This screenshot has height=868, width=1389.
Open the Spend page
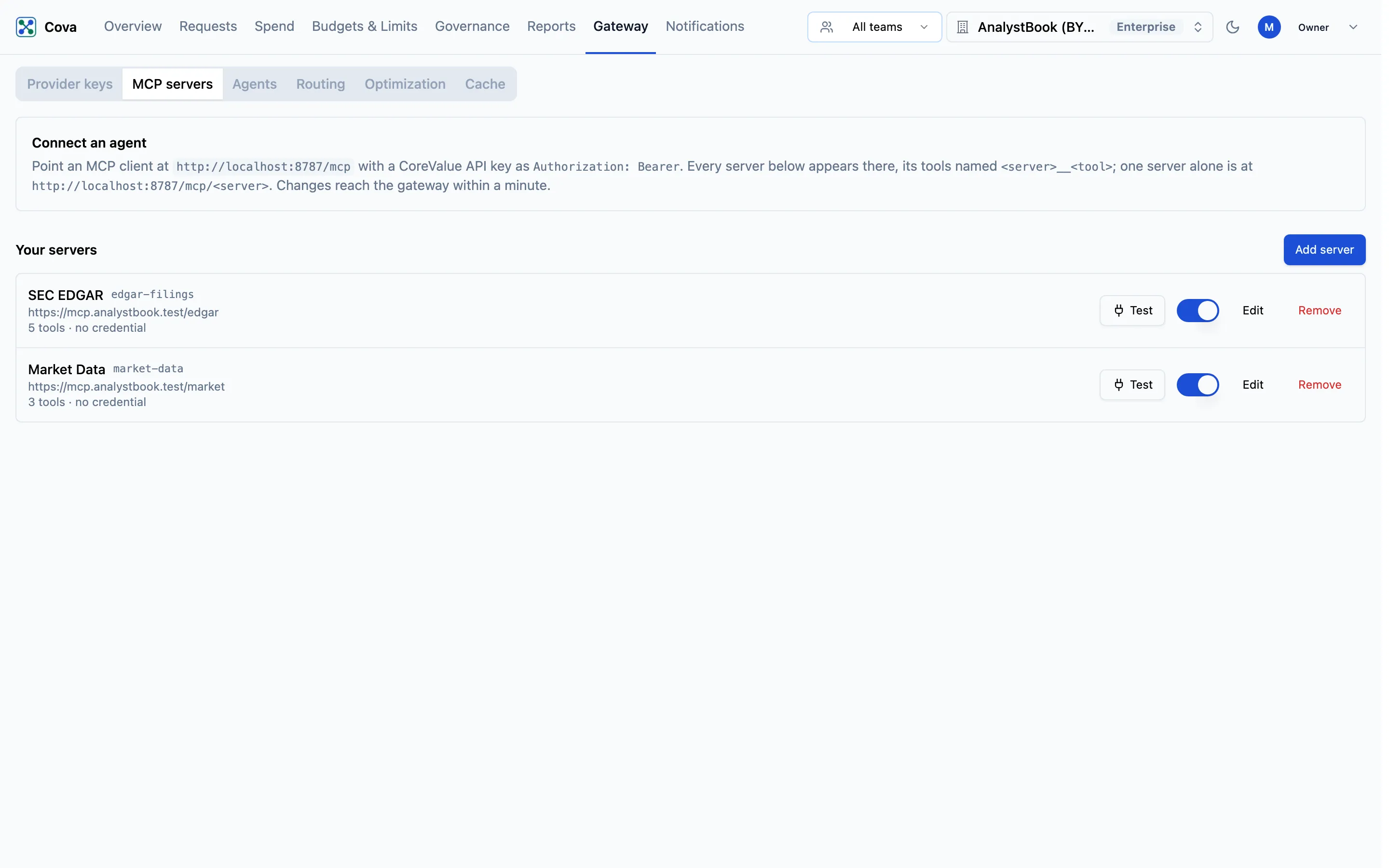point(274,27)
